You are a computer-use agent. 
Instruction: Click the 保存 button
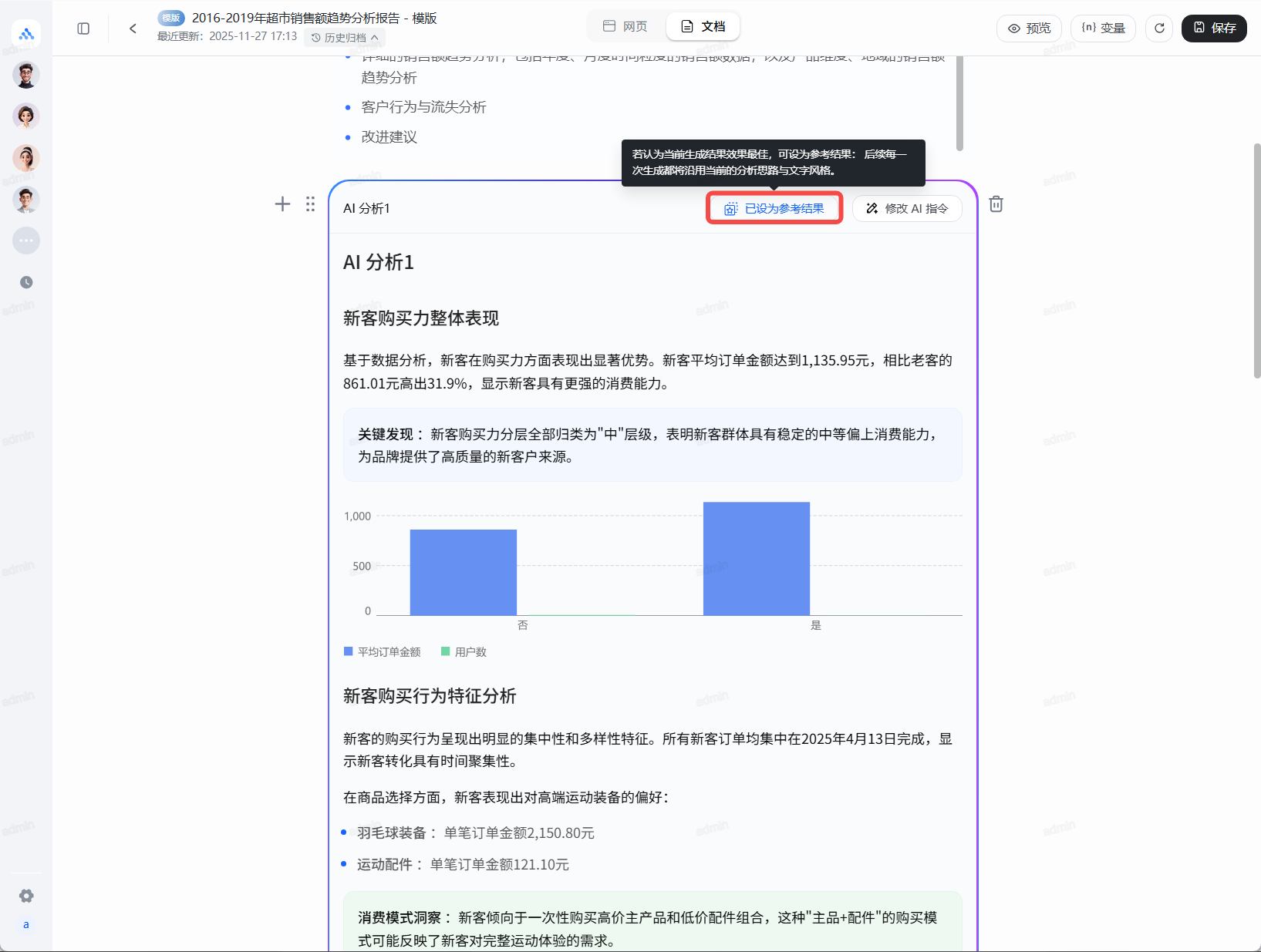pyautogui.click(x=1214, y=29)
